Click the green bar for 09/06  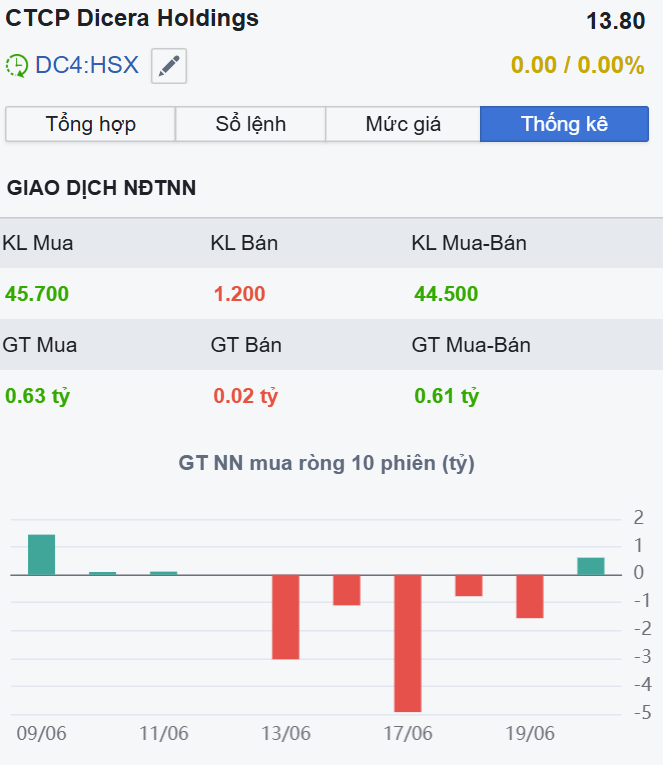(x=41, y=555)
